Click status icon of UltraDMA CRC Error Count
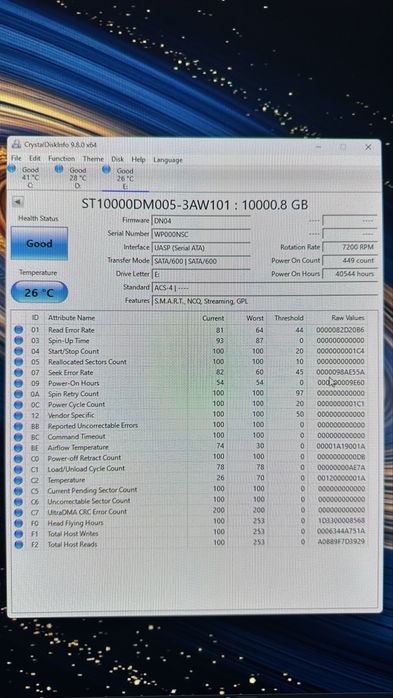 pyautogui.click(x=19, y=512)
